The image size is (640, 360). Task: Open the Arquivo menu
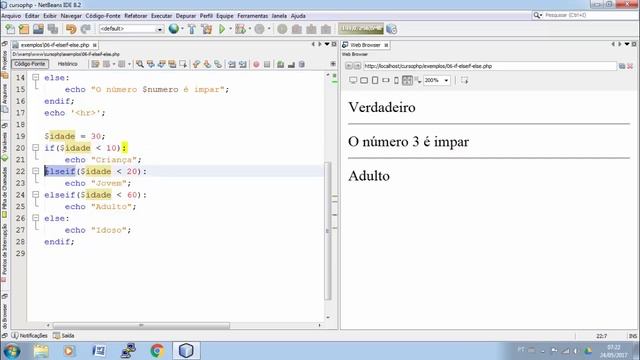point(11,16)
